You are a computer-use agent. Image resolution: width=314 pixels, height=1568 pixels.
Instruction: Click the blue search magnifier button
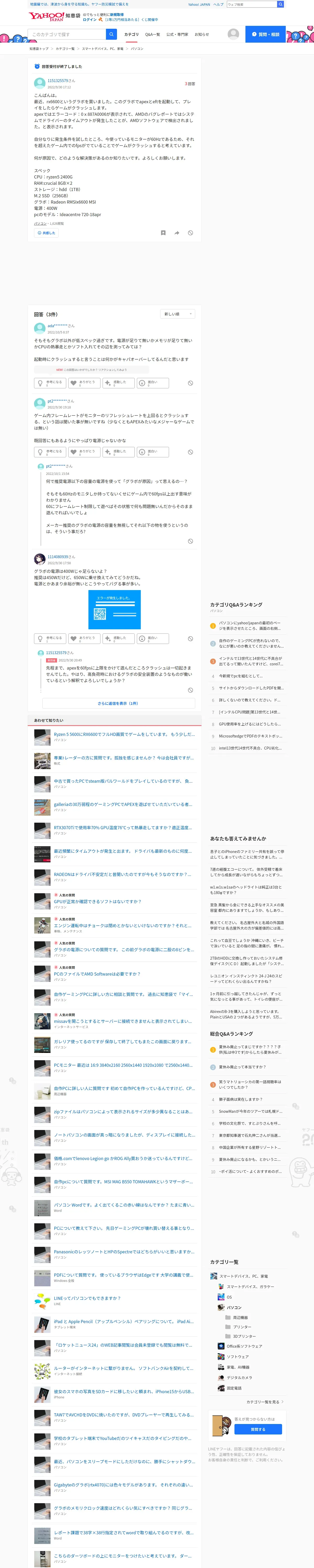(x=111, y=34)
